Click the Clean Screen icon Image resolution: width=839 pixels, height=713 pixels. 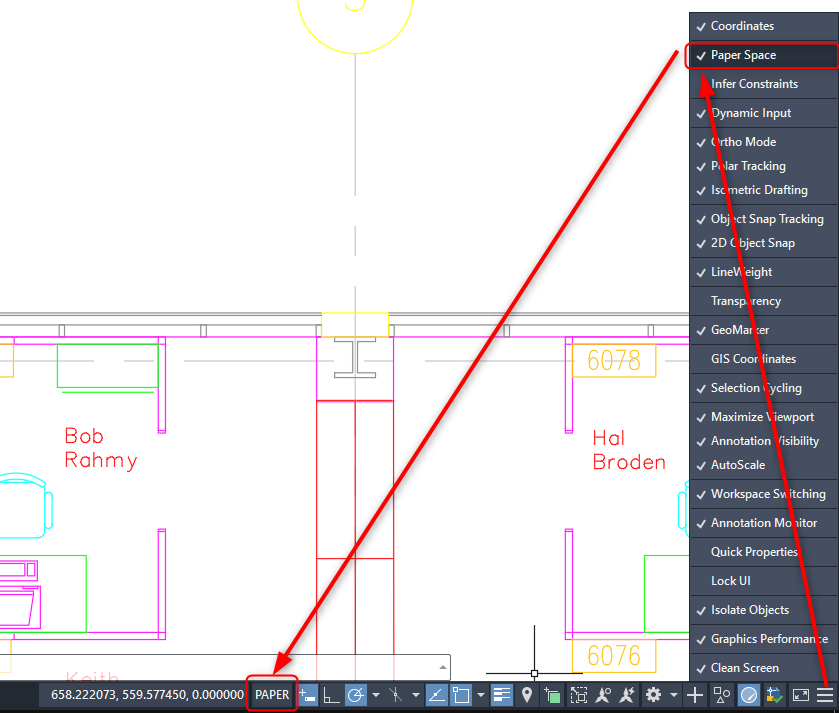click(801, 694)
